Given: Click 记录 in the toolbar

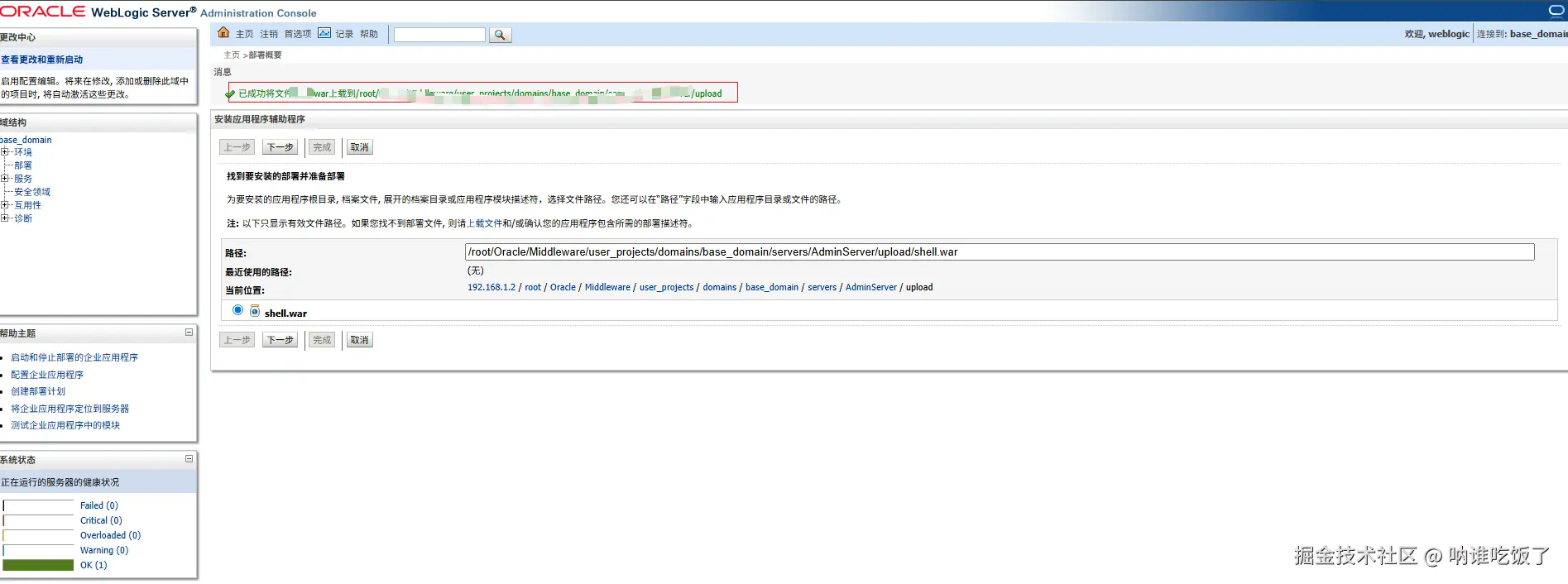Looking at the screenshot, I should [344, 34].
